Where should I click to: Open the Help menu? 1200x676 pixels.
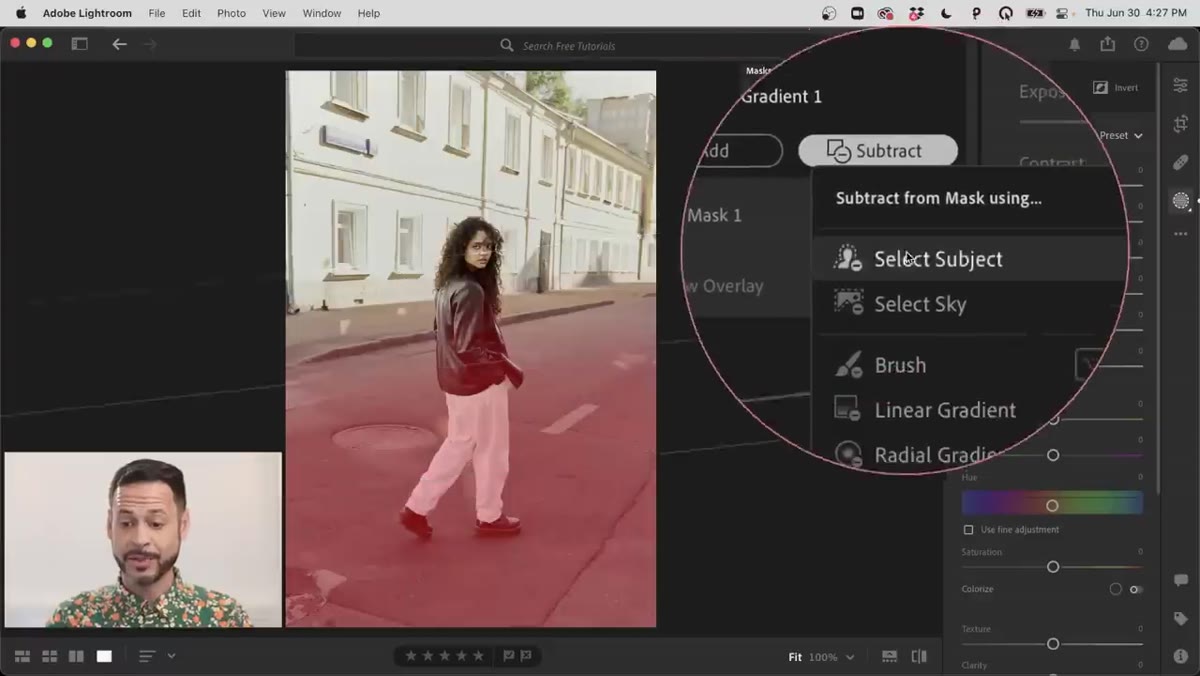[x=369, y=13]
